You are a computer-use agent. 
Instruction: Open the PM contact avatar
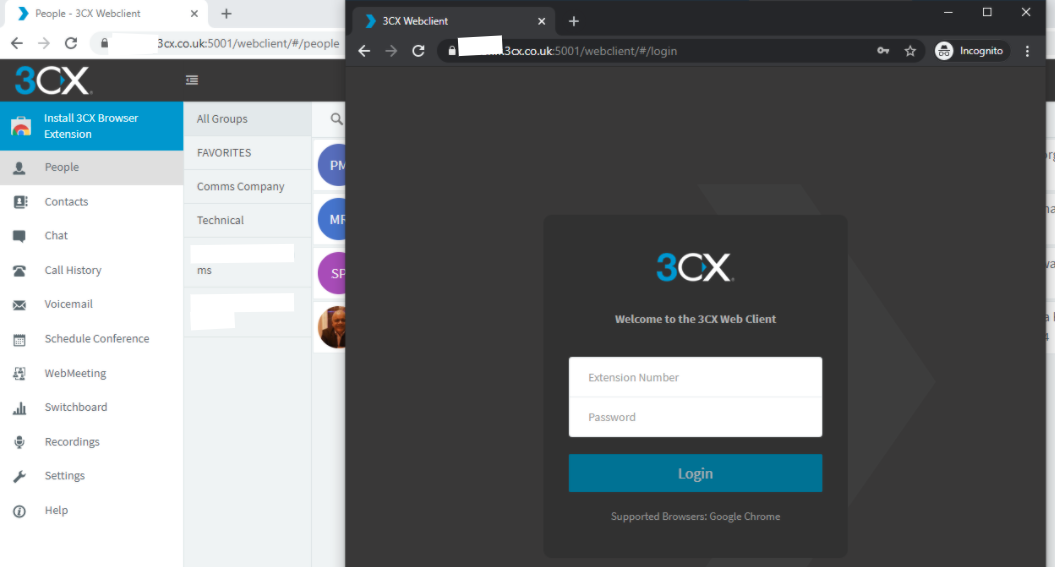click(332, 165)
